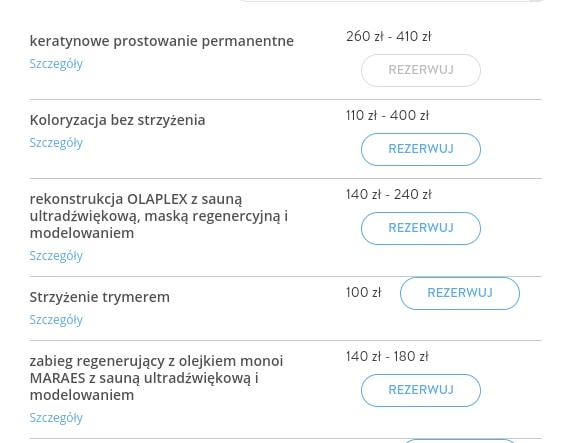Screen dimensions: 576x443
Task: Reserve the rekonstrukcja OLAPLEX treatment
Action: pos(421,228)
